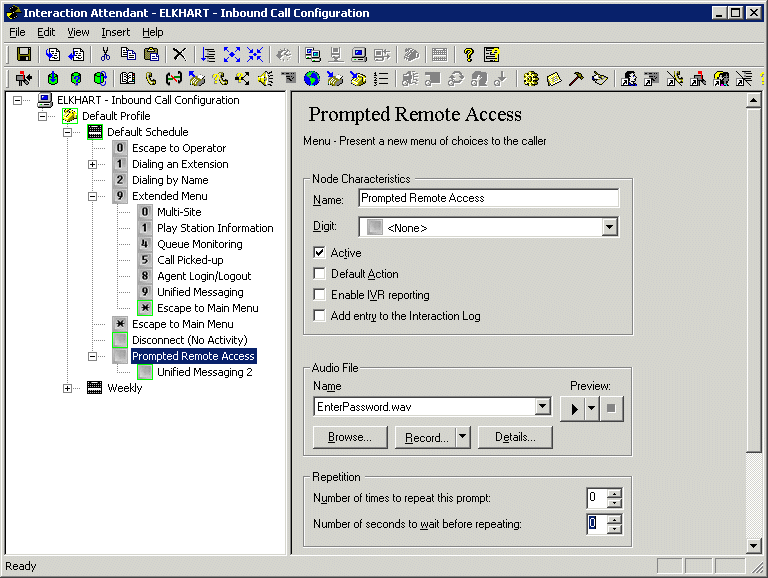Open the Insert menu
Viewport: 768px width, 578px height.
point(115,32)
